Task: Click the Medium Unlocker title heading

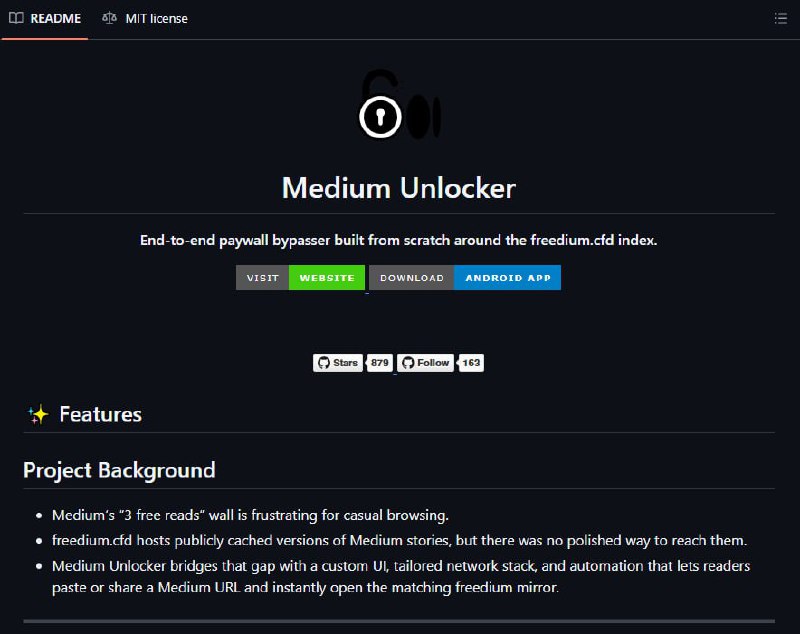Action: click(399, 188)
